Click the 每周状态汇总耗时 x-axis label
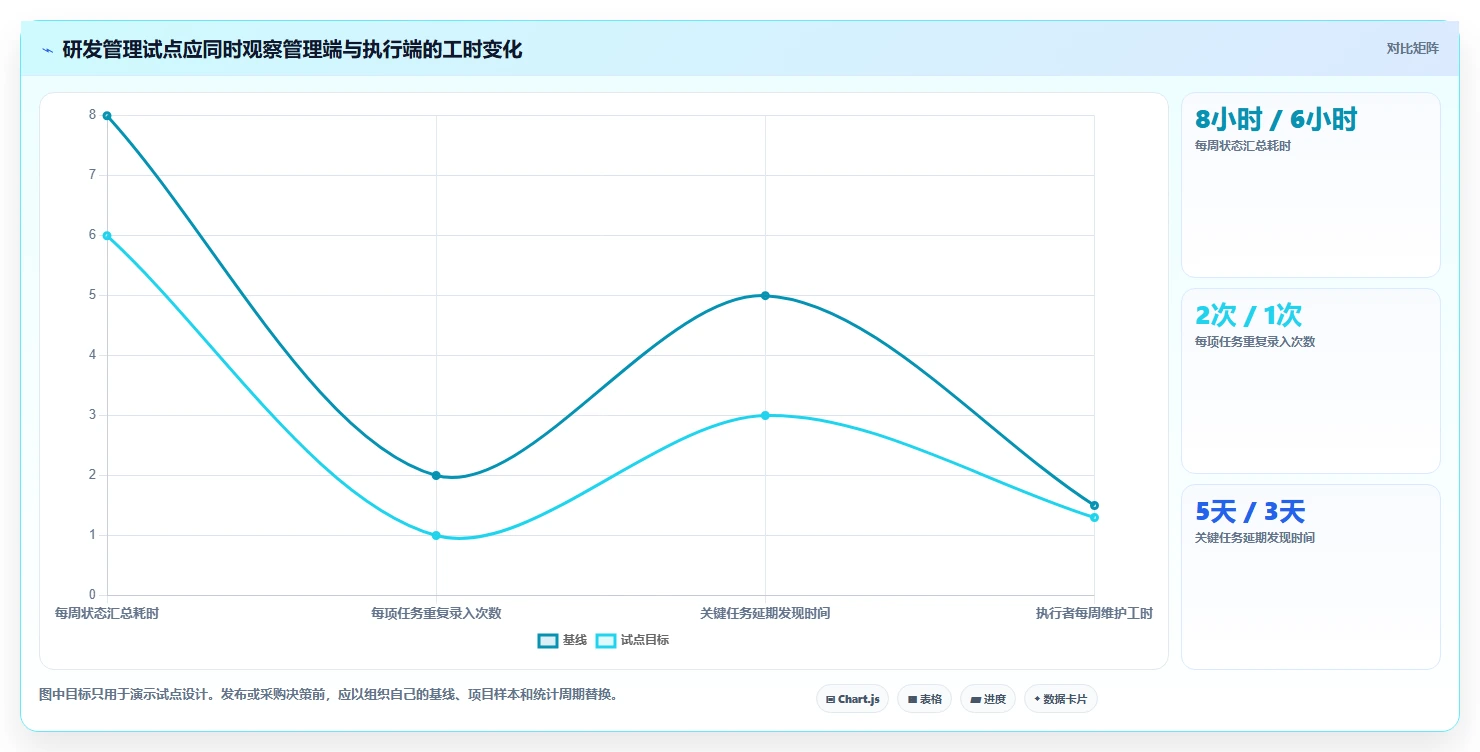The width and height of the screenshot is (1480, 752). 107,613
